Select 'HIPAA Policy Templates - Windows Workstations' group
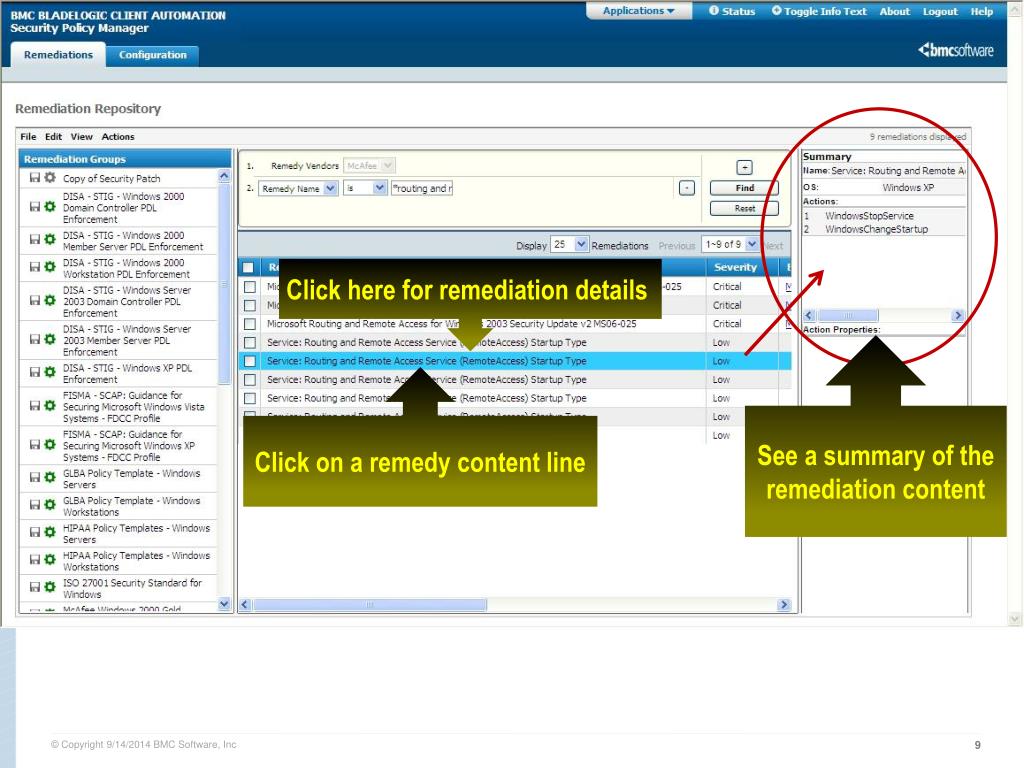The image size is (1024, 768). coord(136,561)
